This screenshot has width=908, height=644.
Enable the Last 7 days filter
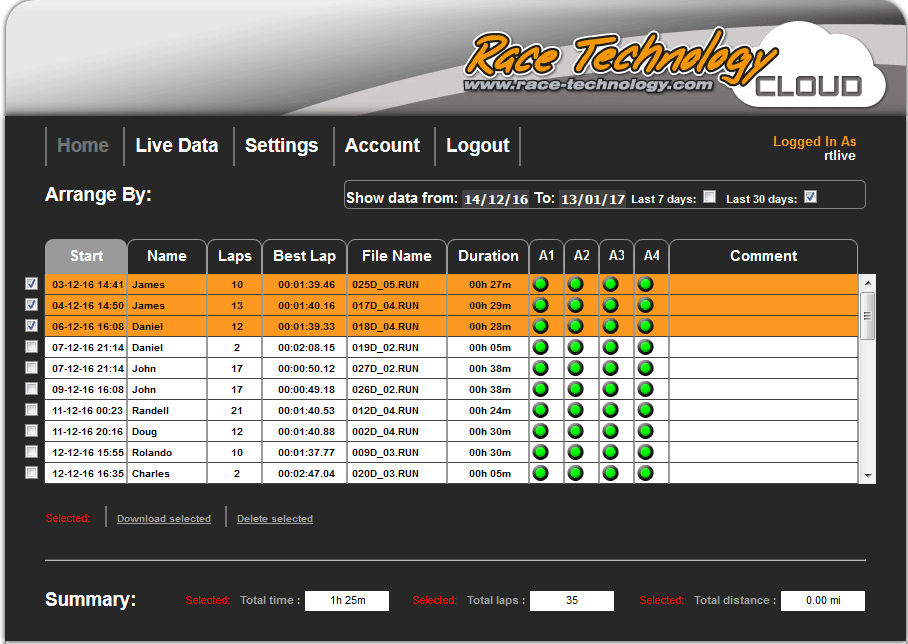click(x=709, y=197)
